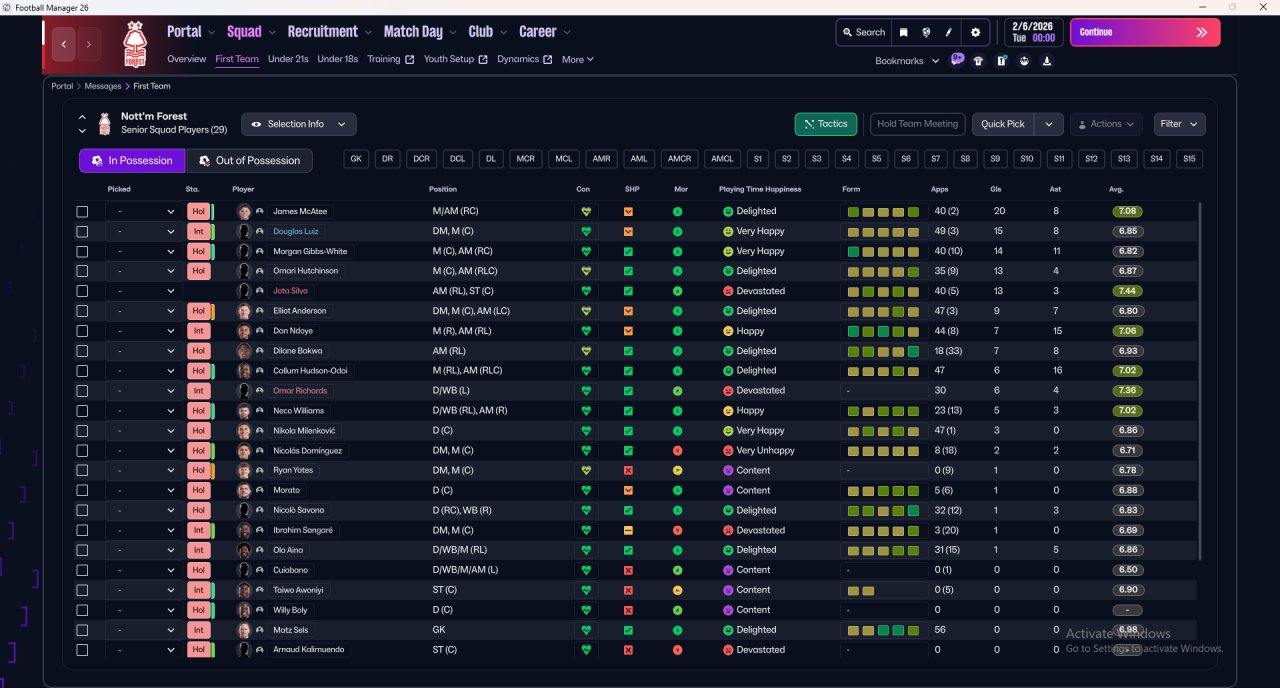Screen dimensions: 1280x688
Task: Click the bookmark icon beside Search
Action: 903,32
